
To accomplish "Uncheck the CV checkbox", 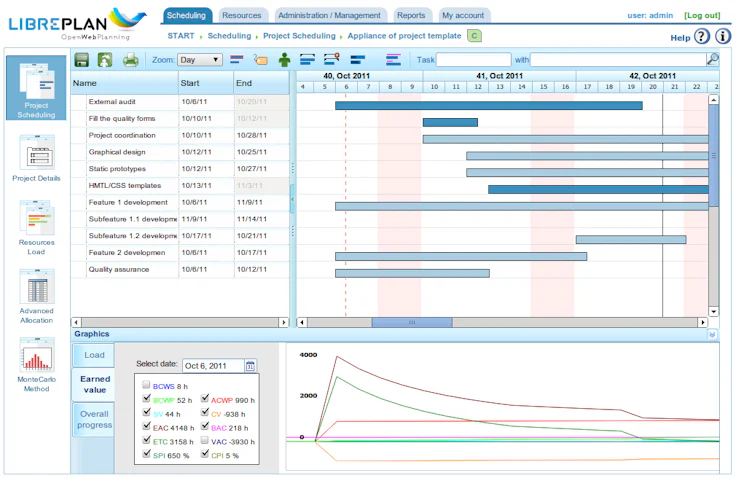I will pos(205,413).
